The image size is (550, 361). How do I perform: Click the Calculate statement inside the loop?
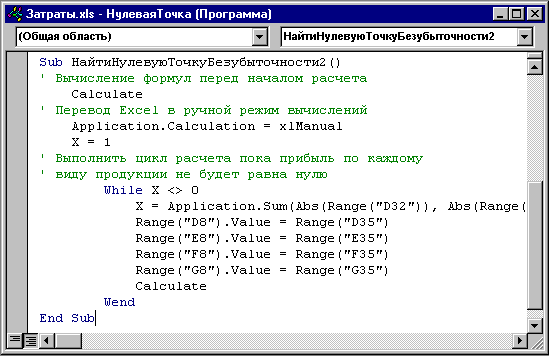tap(171, 286)
